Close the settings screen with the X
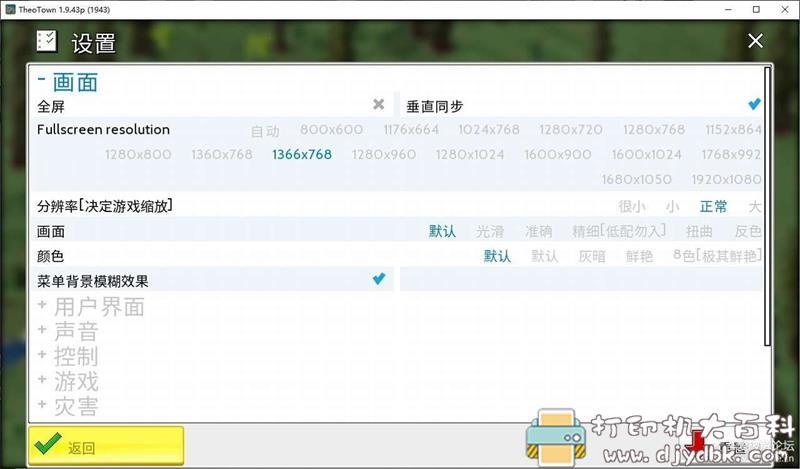Screen dimensions: 800x469 click(x=755, y=41)
